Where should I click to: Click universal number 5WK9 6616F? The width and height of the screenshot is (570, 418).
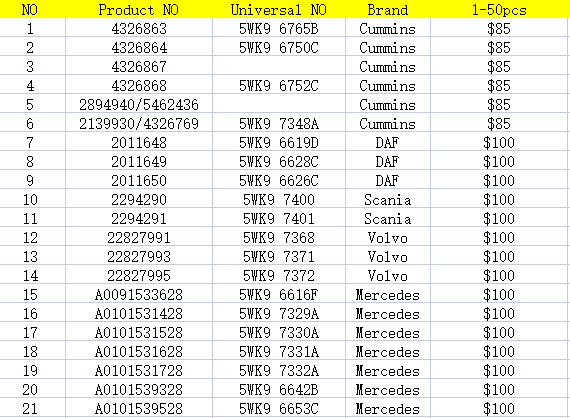coord(279,294)
